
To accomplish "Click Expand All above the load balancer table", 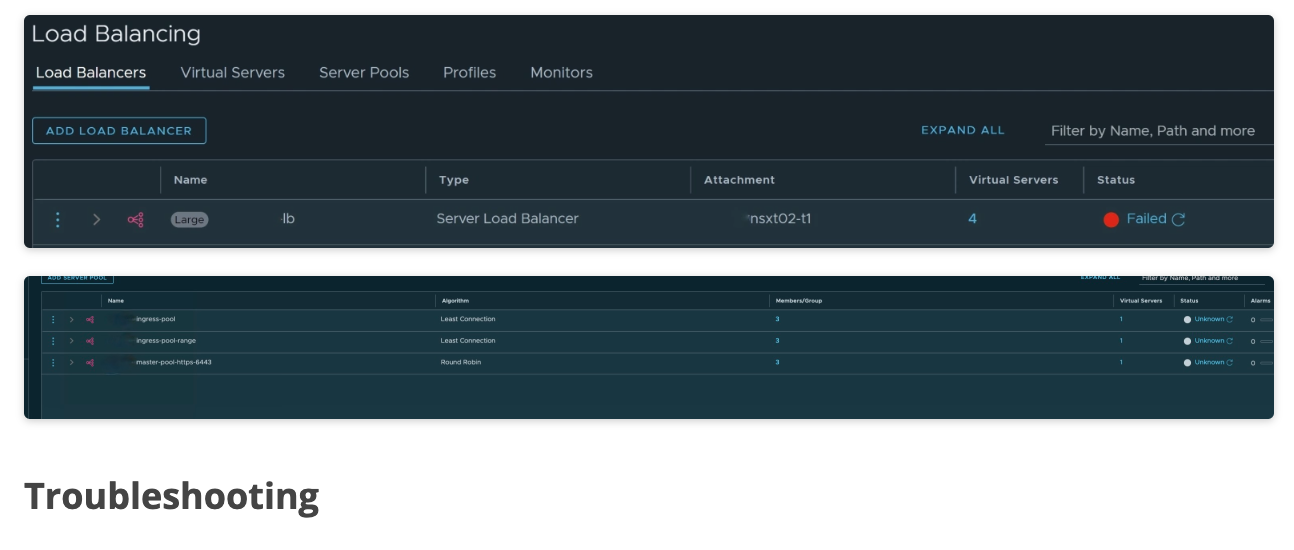I will pos(962,130).
